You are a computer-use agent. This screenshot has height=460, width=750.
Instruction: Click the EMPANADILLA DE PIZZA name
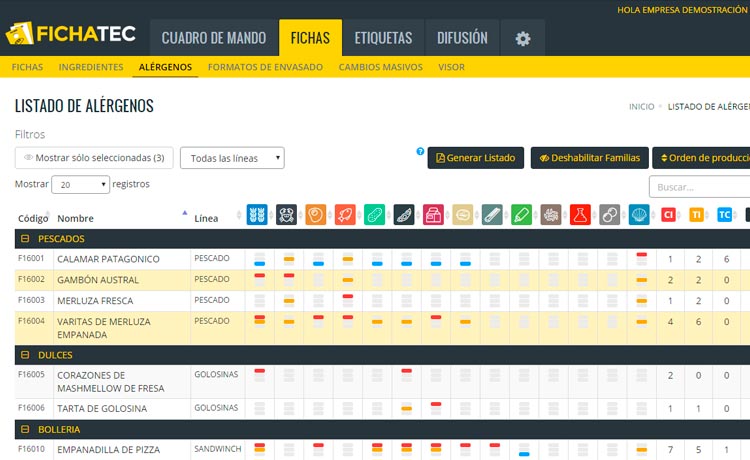pyautogui.click(x=109, y=449)
